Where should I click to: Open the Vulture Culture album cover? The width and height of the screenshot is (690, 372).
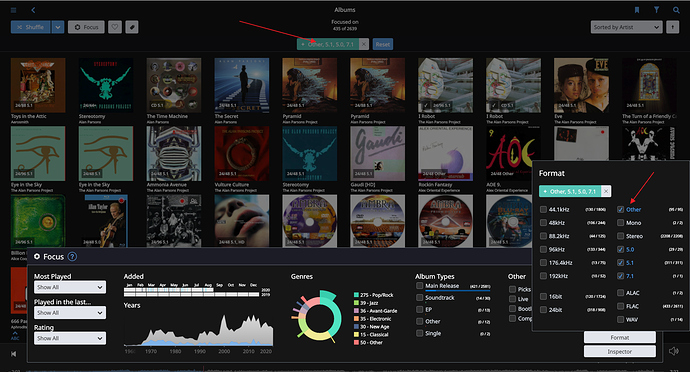click(x=242, y=154)
